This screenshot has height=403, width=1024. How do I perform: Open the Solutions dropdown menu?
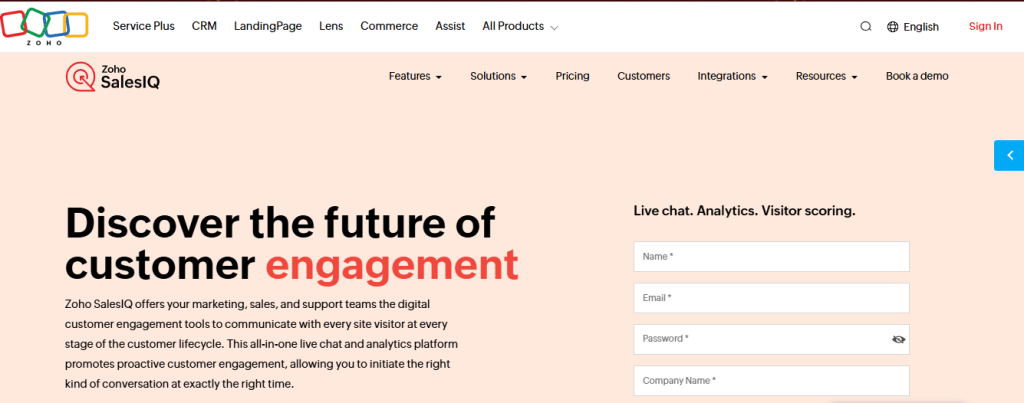499,76
